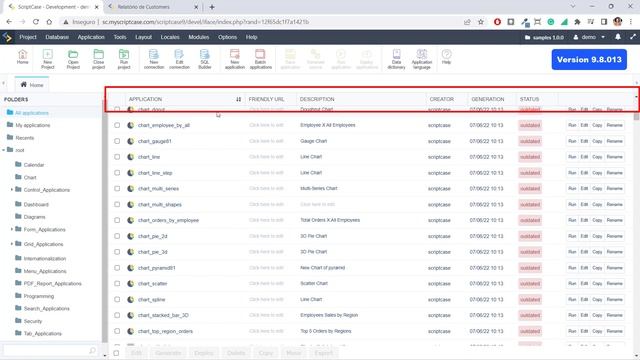This screenshot has width=640, height=360.
Task: Click the Home toolbar icon
Action: click(22, 56)
